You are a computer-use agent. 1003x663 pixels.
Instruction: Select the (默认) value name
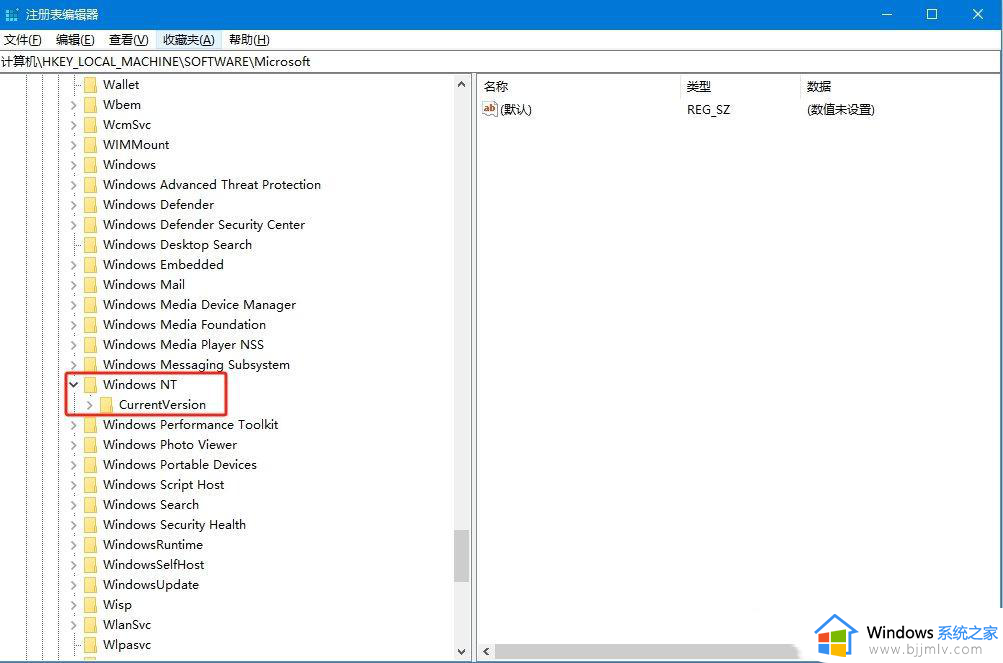[516, 109]
